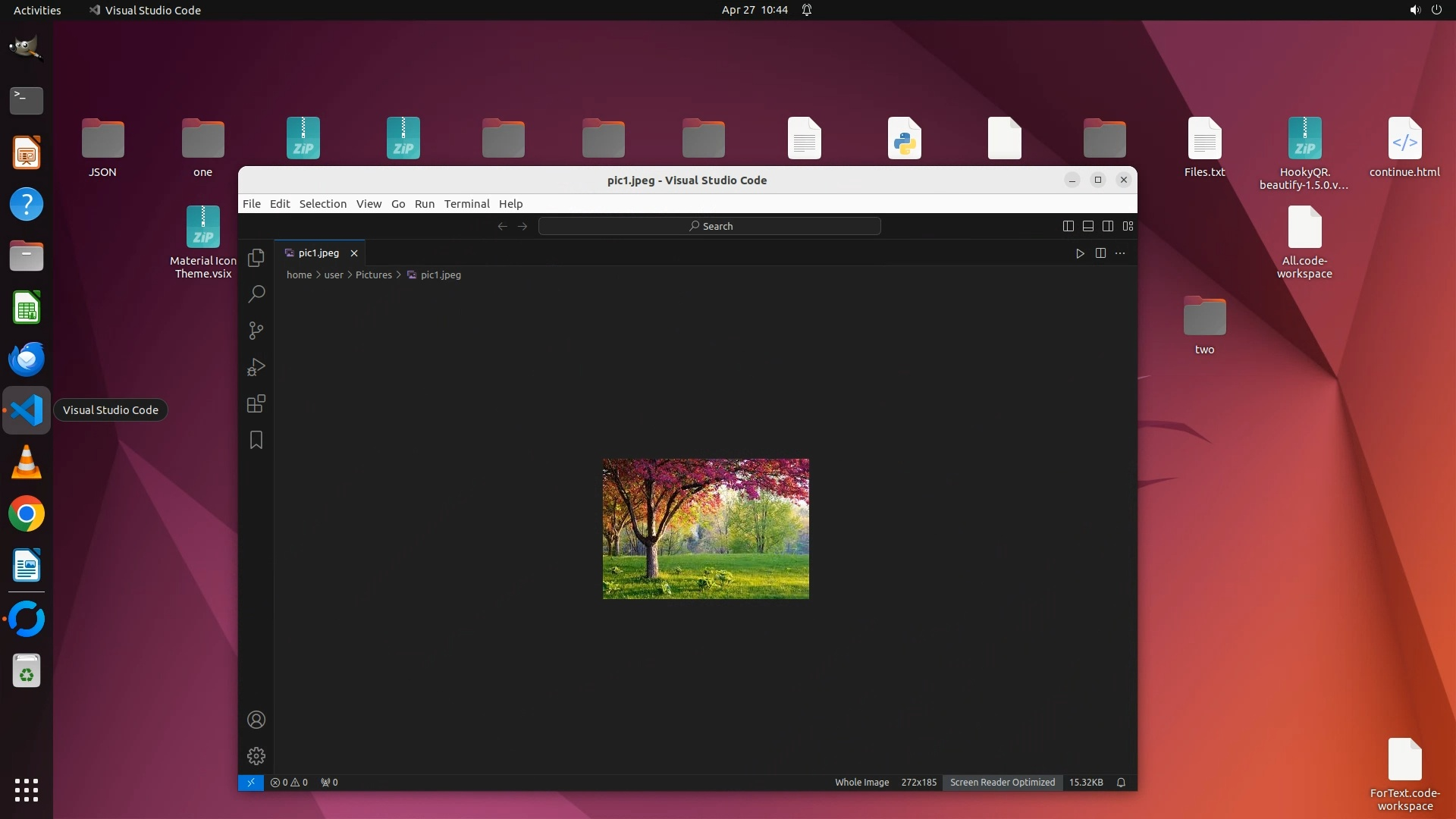Select the pic1.jpeg editor tab

[318, 253]
